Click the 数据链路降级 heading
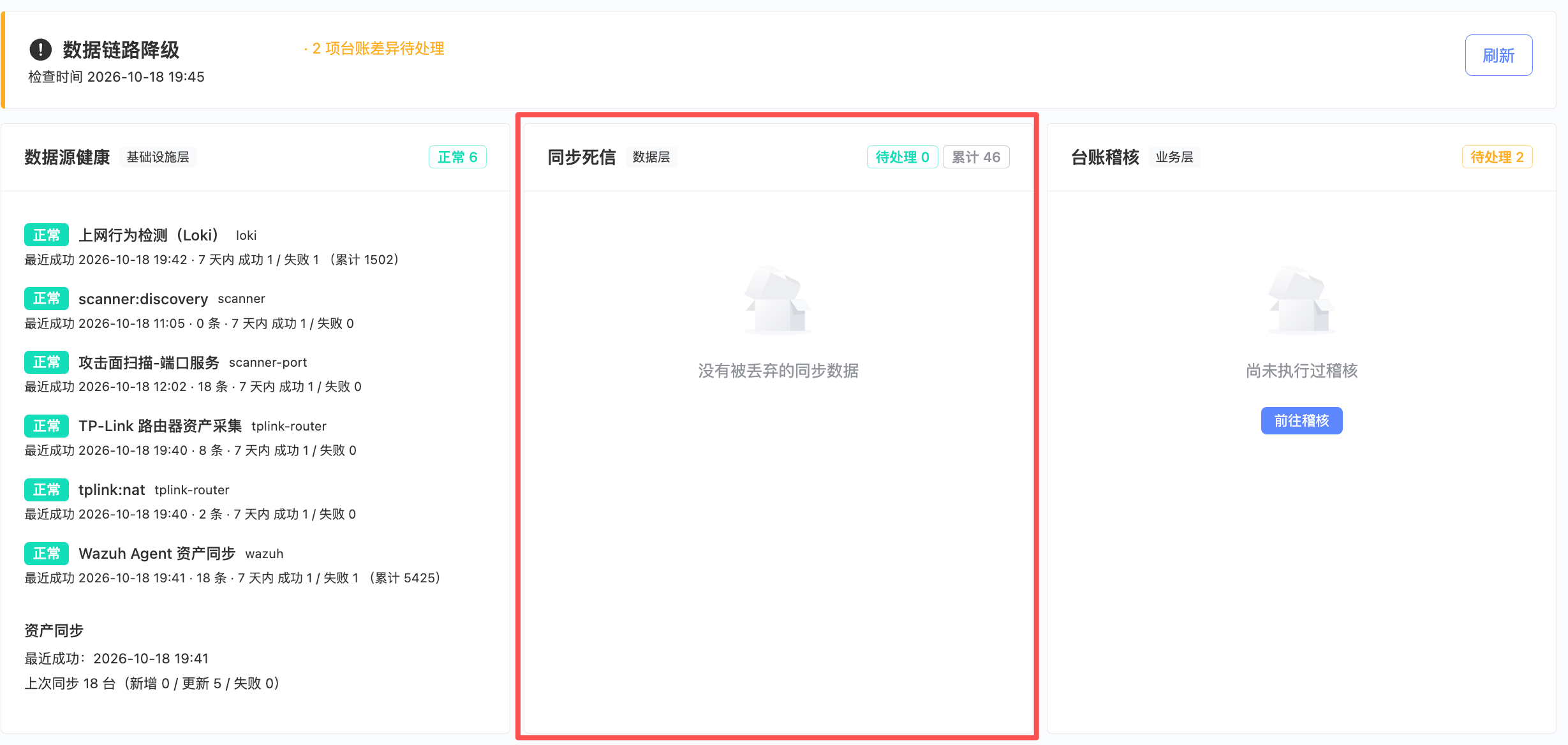 tap(121, 49)
